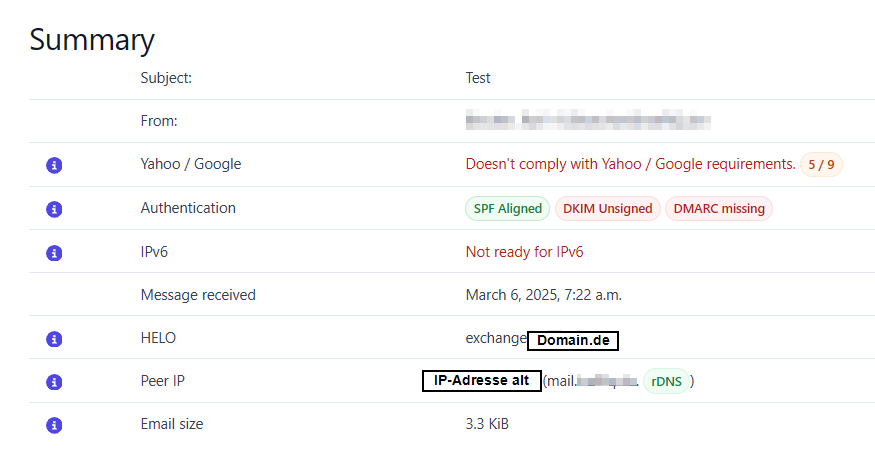Click the message received date

[544, 295]
